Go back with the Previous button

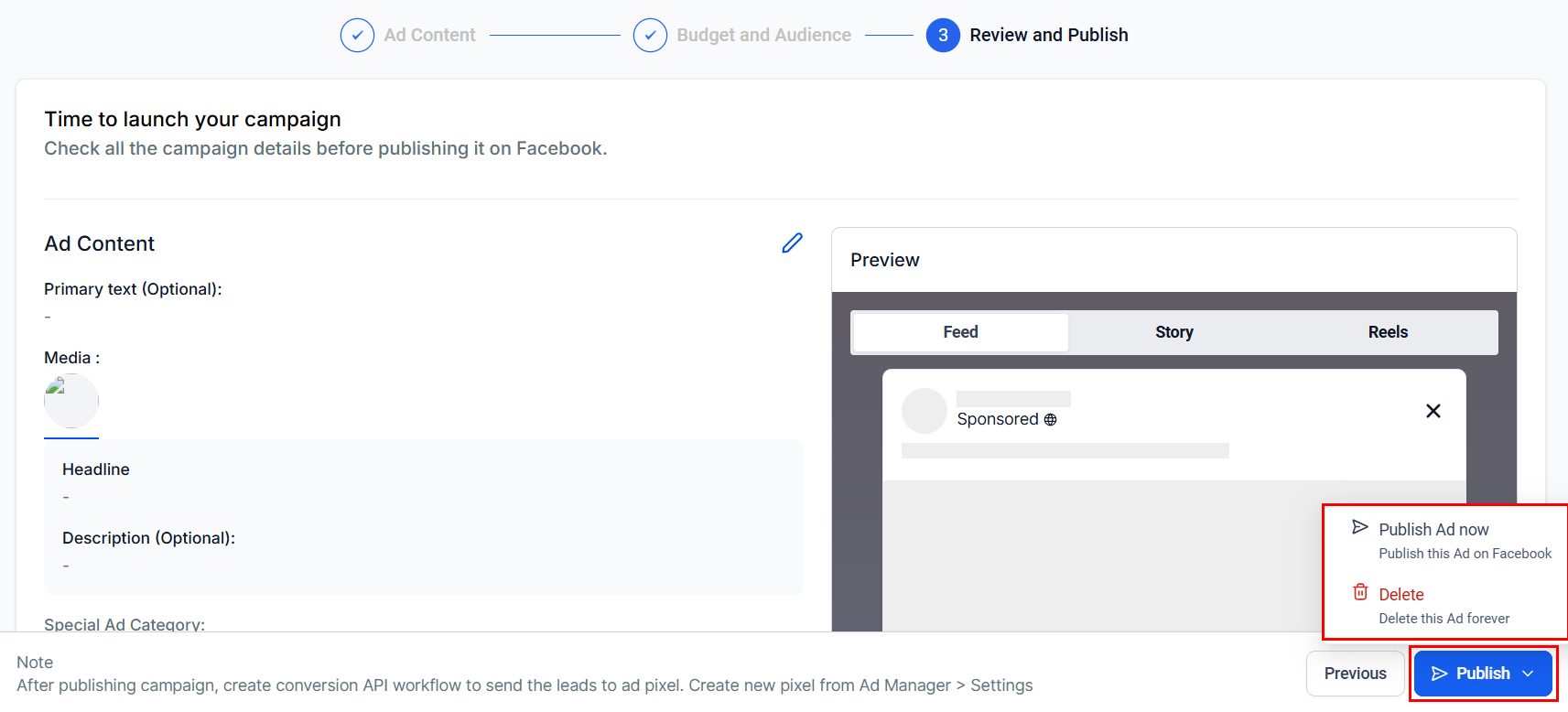point(1355,674)
